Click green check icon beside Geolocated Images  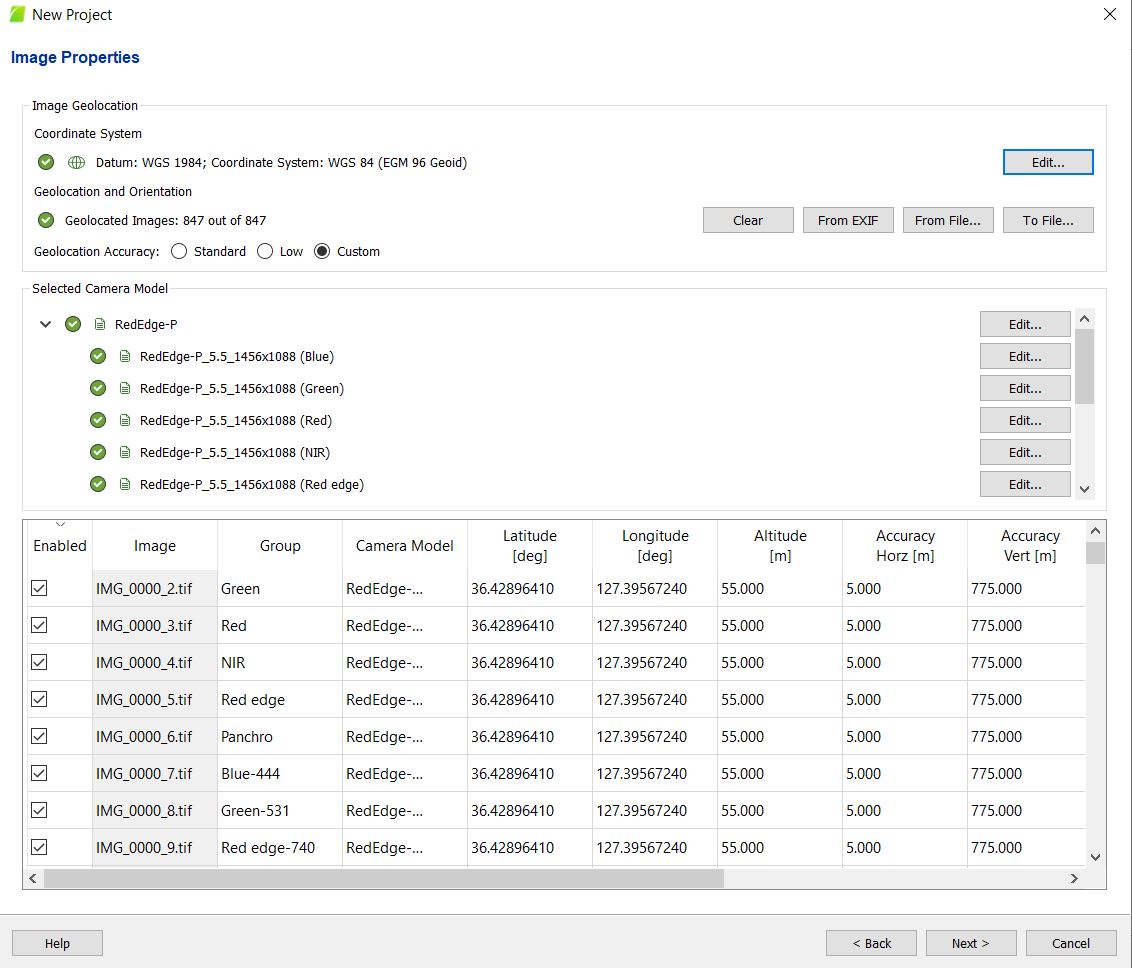coord(46,220)
